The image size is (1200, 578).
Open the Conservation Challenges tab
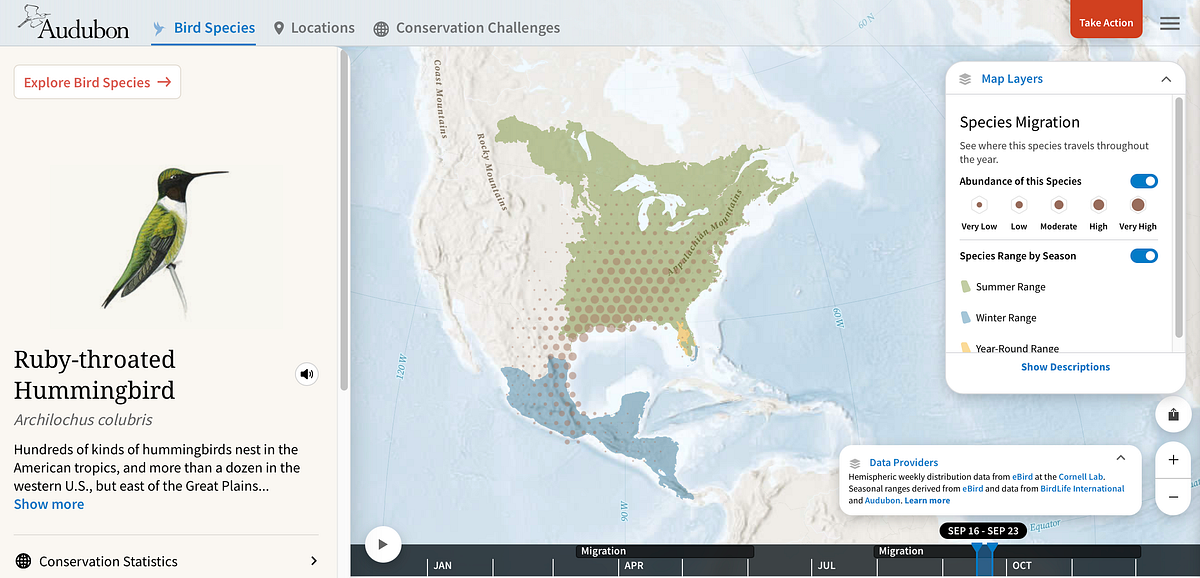[x=466, y=28]
